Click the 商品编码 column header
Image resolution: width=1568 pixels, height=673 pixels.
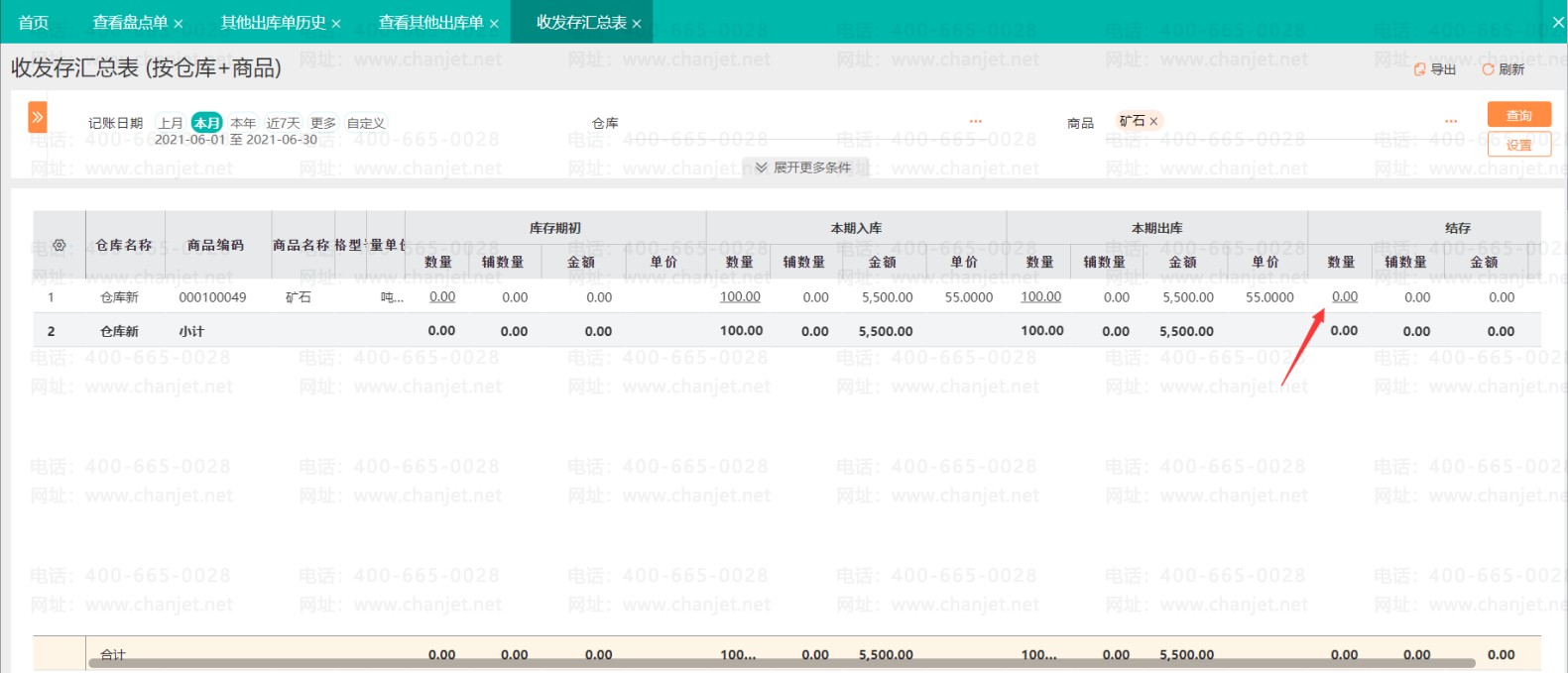point(215,245)
